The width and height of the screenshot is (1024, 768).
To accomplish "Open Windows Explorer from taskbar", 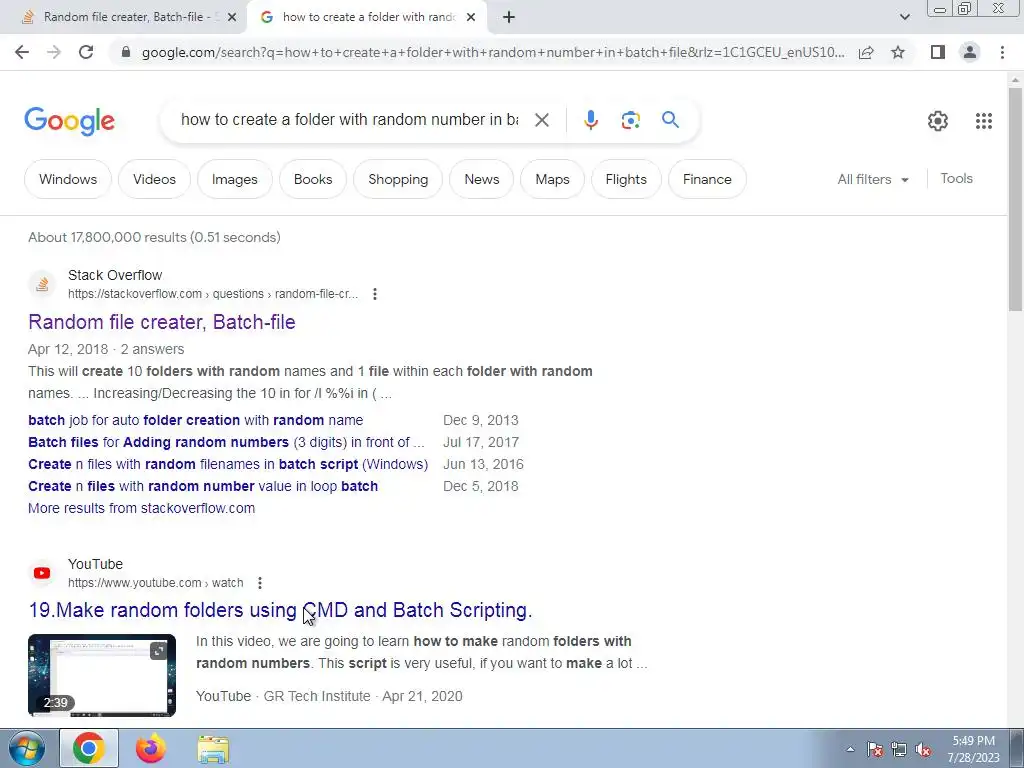I will point(213,749).
